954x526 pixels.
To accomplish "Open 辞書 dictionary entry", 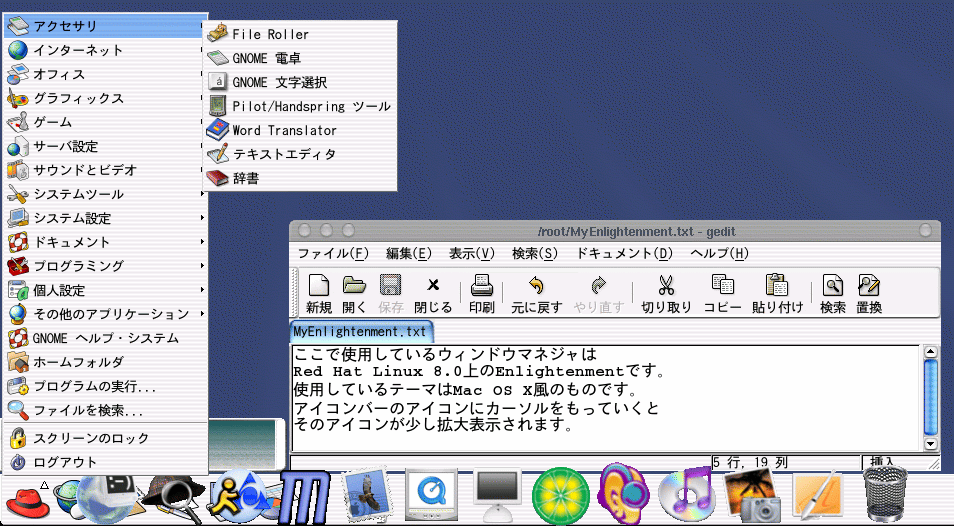I will point(300,178).
